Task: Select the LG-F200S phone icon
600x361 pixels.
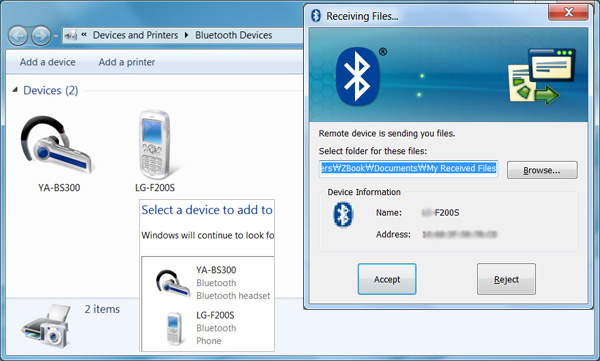Action: [155, 144]
